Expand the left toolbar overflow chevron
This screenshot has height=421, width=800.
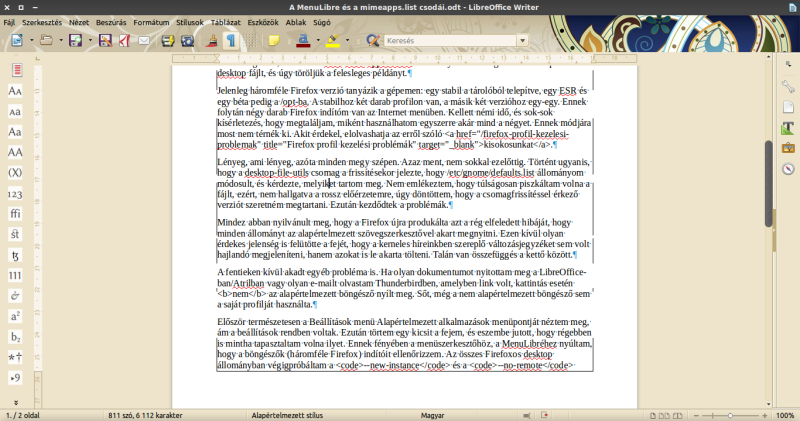click(16, 403)
